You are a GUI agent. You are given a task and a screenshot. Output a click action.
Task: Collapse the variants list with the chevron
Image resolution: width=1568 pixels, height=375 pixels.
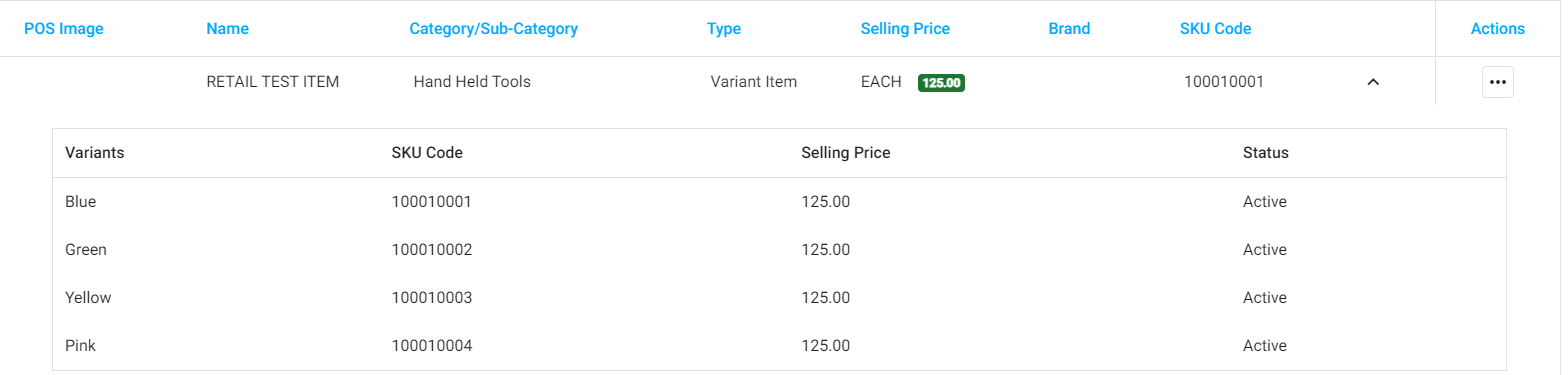(1373, 82)
